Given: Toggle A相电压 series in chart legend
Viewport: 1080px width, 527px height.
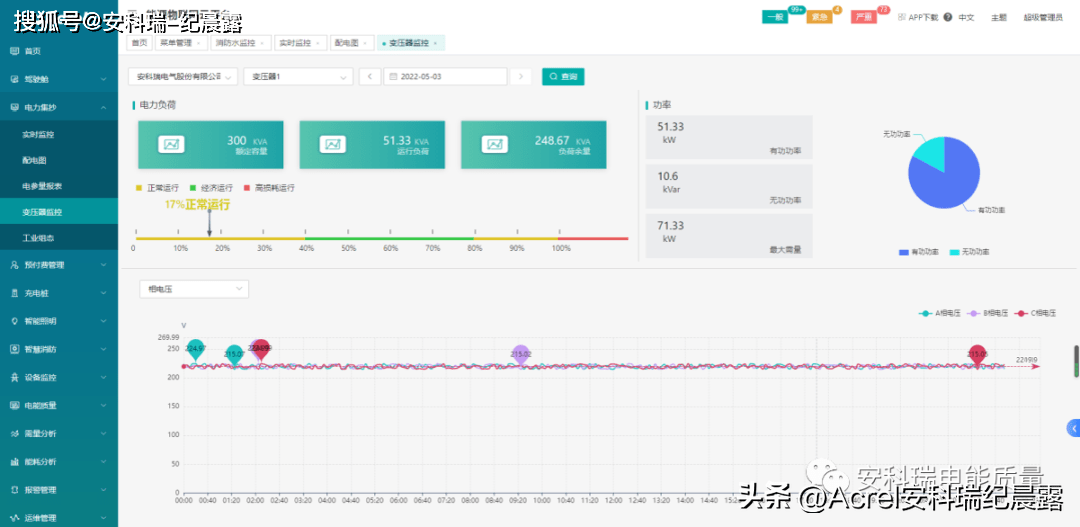Looking at the screenshot, I should pyautogui.click(x=940, y=313).
